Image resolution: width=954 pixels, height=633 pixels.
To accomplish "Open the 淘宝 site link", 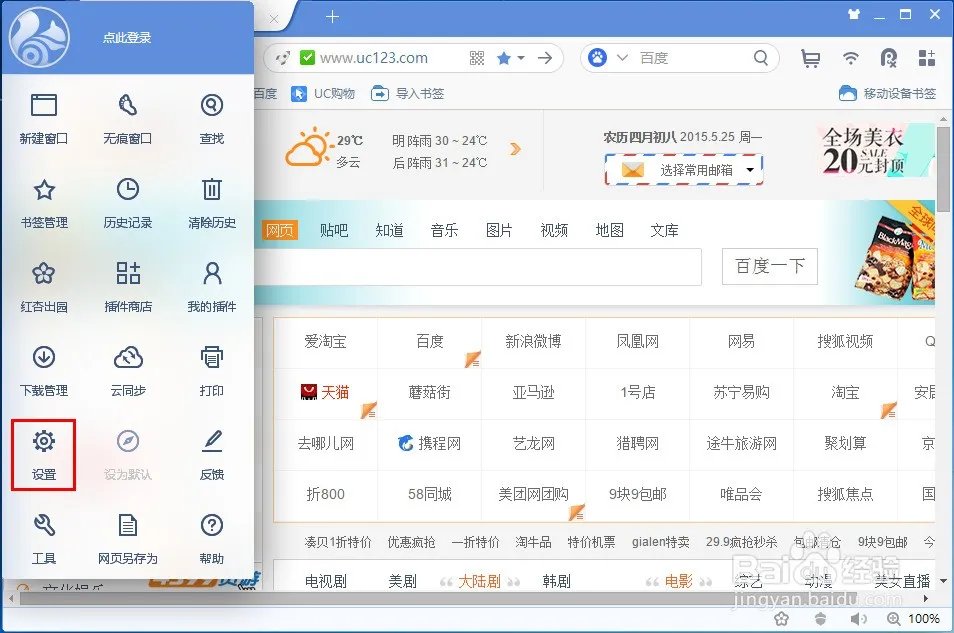I will (845, 393).
